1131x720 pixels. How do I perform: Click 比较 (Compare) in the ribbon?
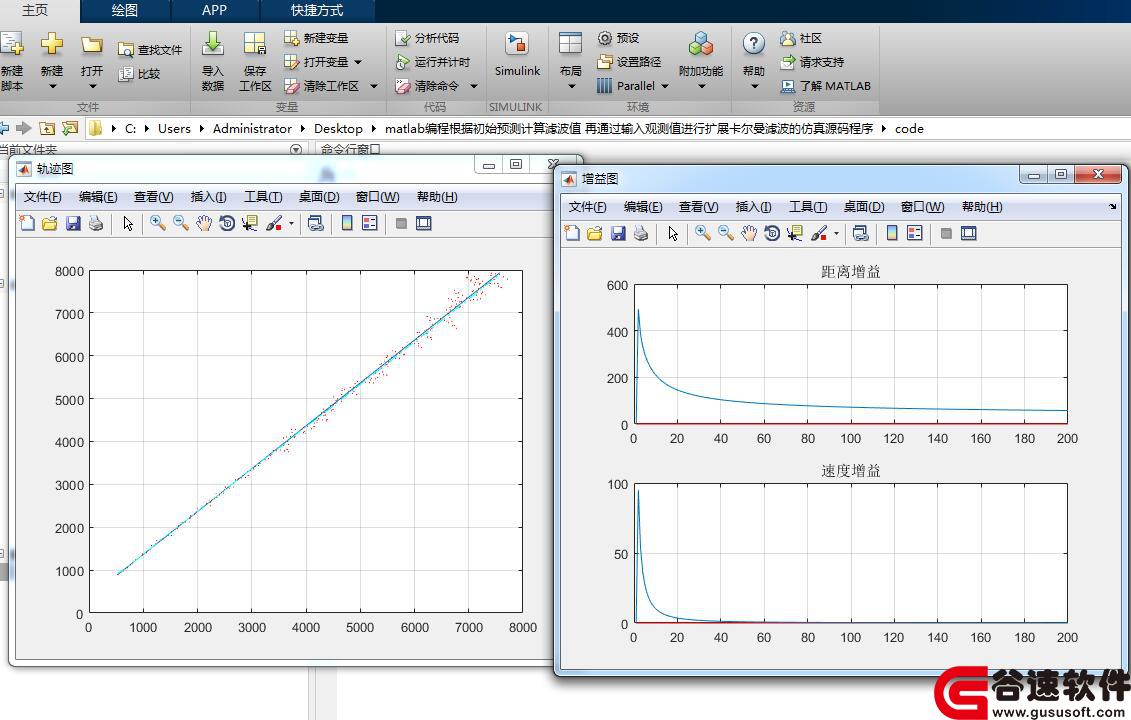[139, 74]
